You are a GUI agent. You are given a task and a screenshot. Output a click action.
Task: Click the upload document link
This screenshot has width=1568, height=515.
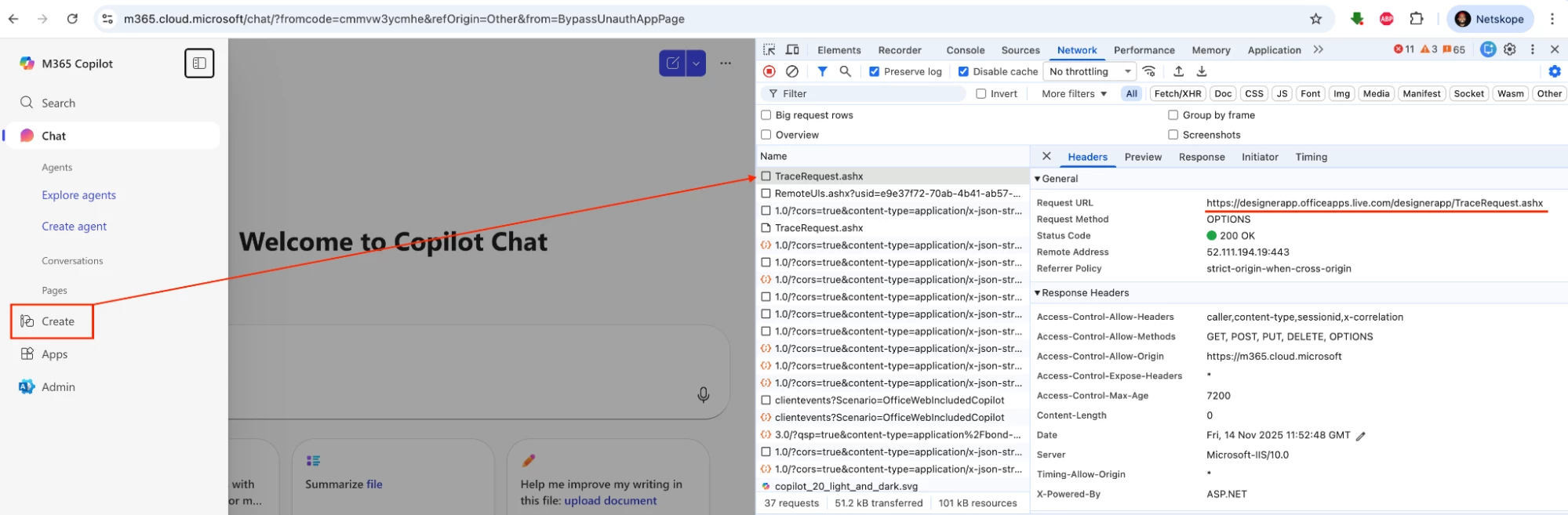(610, 501)
